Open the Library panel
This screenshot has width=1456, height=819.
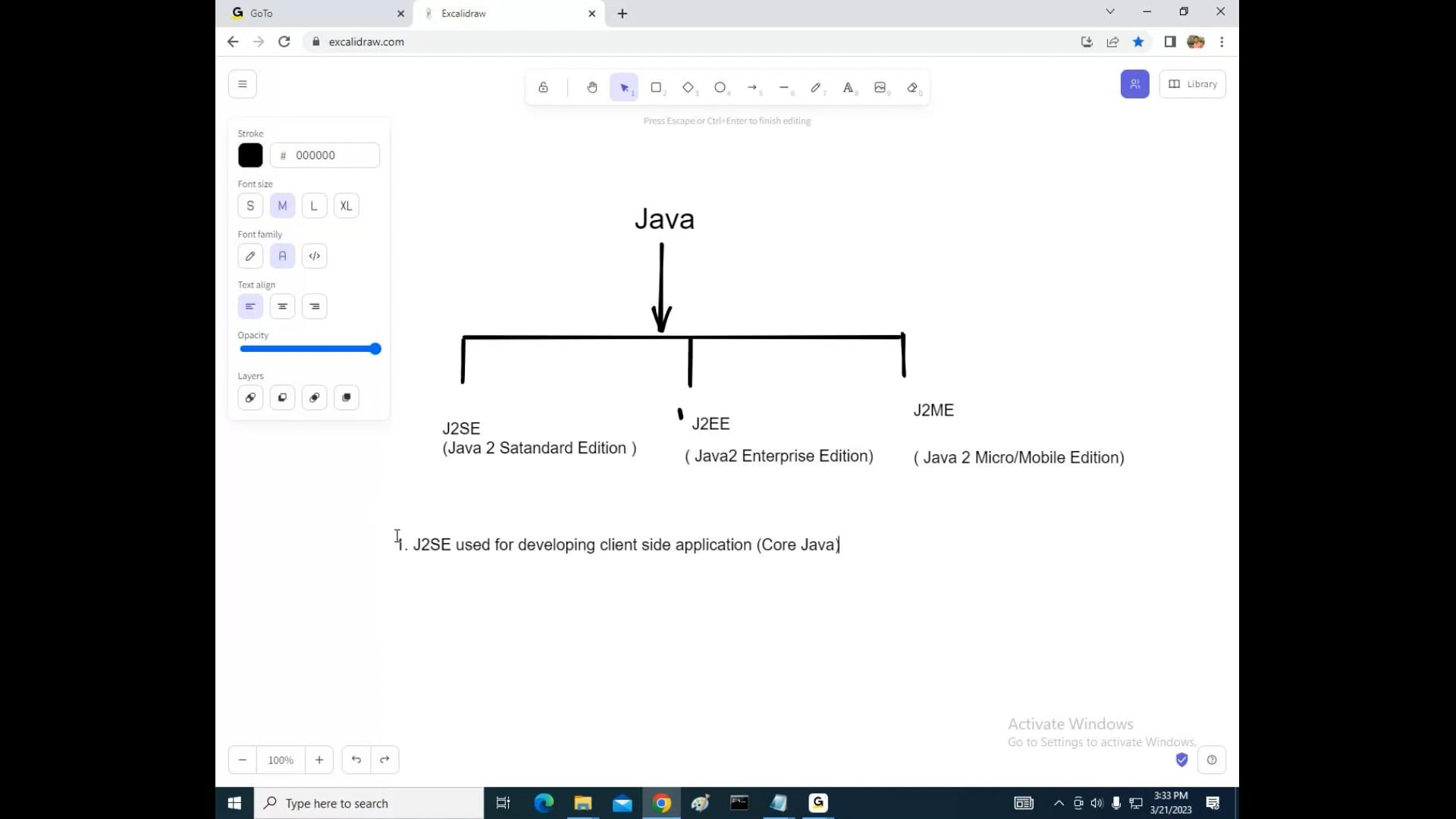[x=1192, y=83]
